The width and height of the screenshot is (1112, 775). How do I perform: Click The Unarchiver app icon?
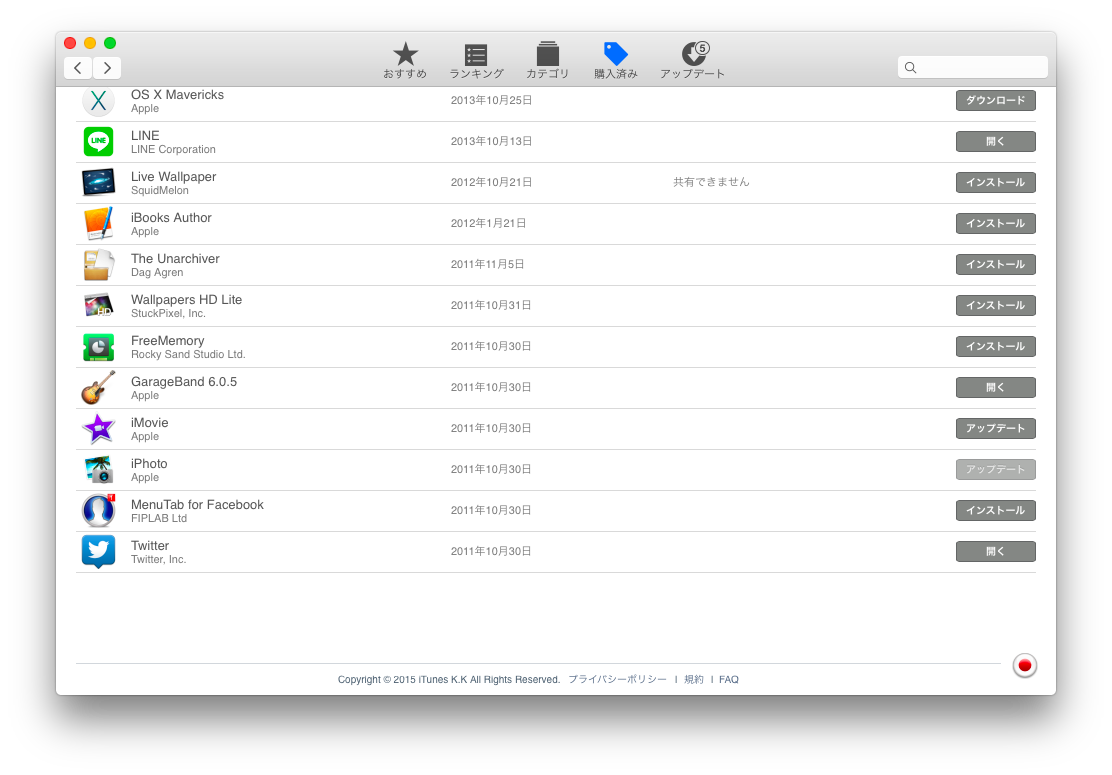coord(99,264)
